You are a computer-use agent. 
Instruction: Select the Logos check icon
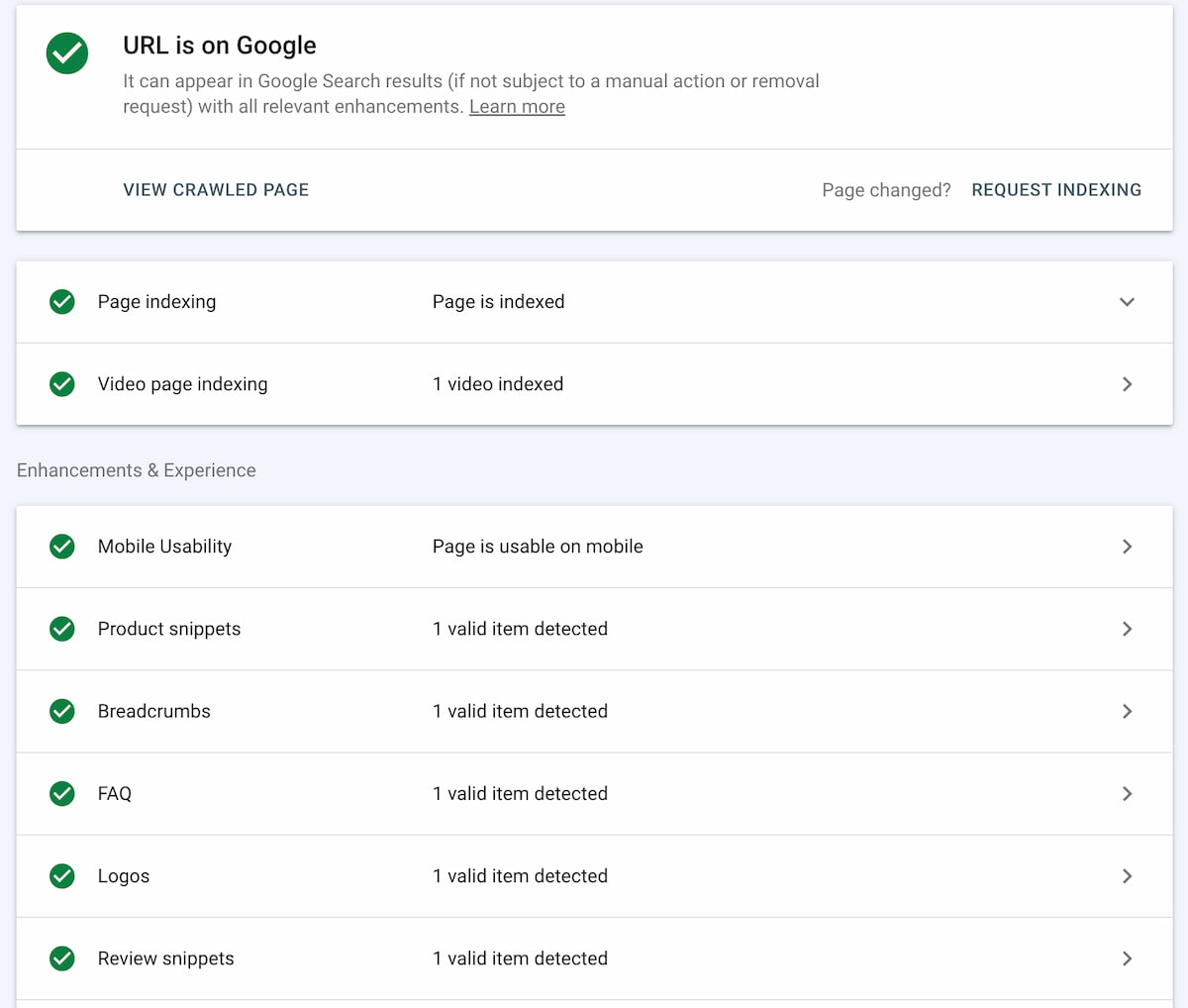pos(61,876)
